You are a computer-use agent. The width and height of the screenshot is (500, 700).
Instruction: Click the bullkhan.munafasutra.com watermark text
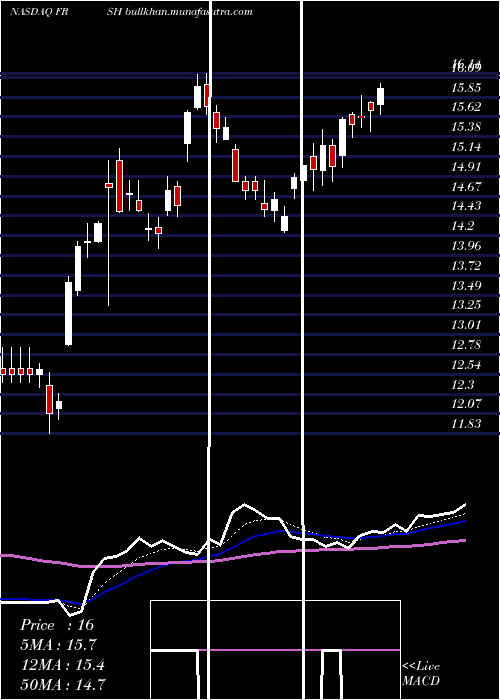pos(190,12)
